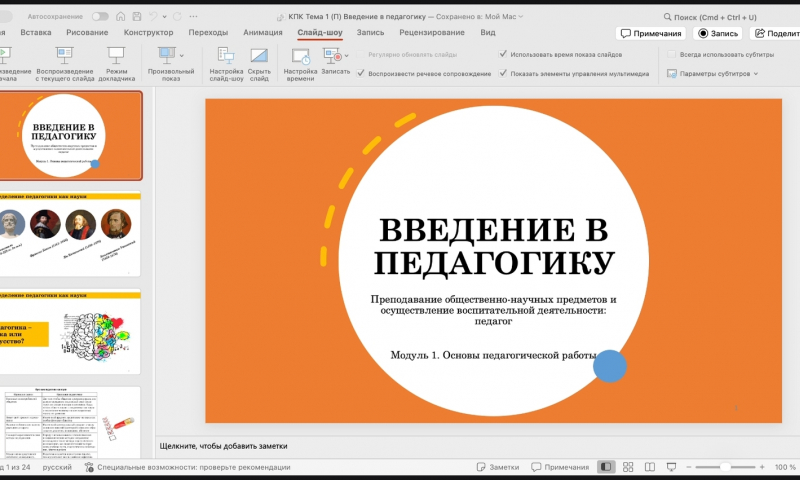
Task: Open the Переходы tab
Action: tap(208, 32)
